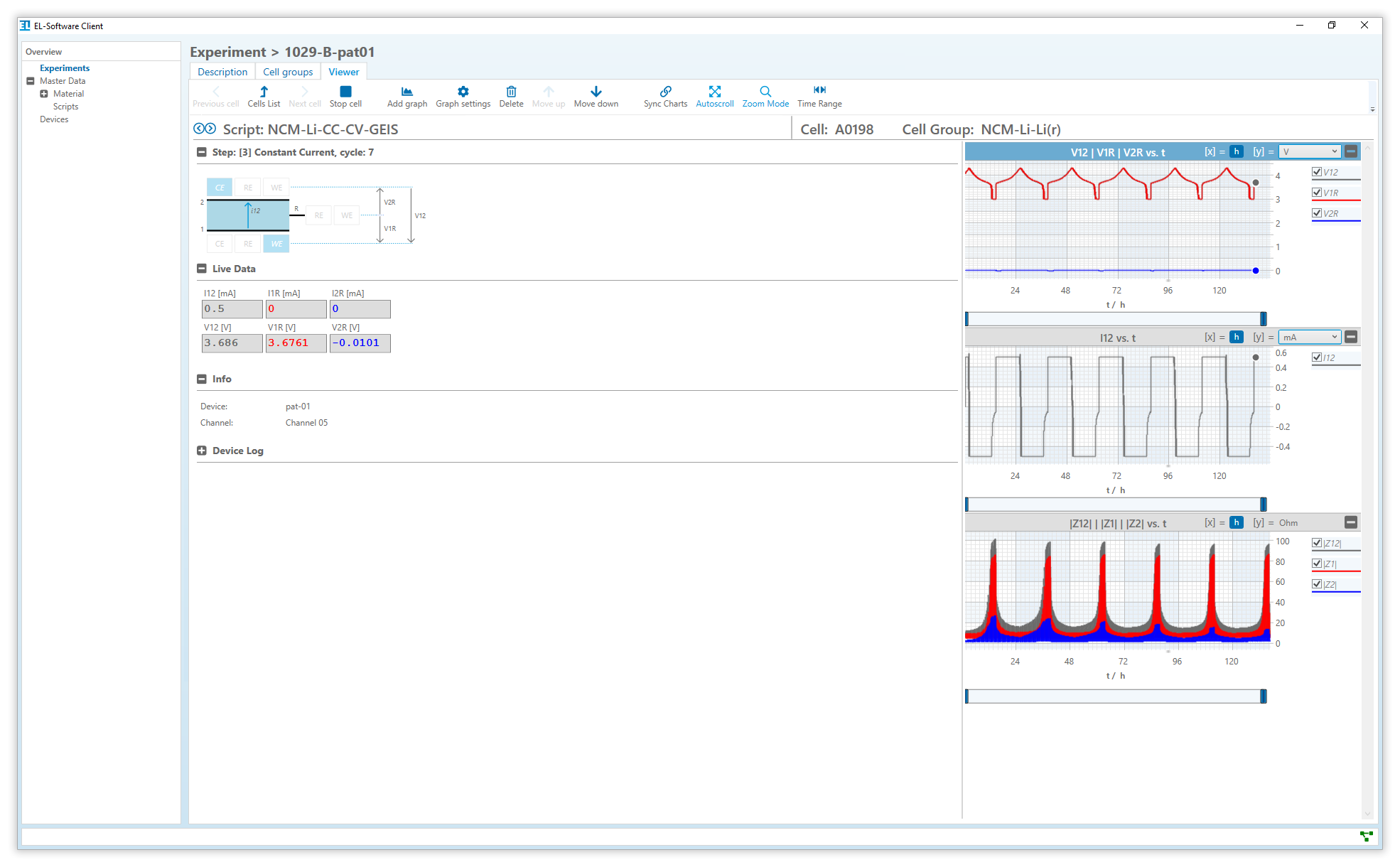Image resolution: width=1400 pixels, height=867 pixels.
Task: Open Devices in the sidebar
Action: pyautogui.click(x=54, y=119)
